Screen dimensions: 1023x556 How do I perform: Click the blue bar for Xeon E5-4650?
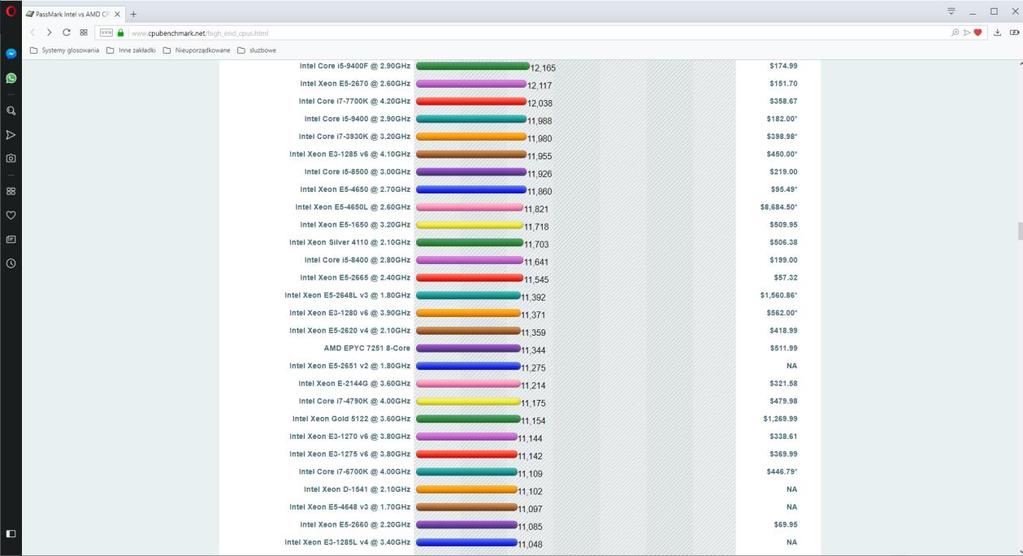[x=471, y=189]
